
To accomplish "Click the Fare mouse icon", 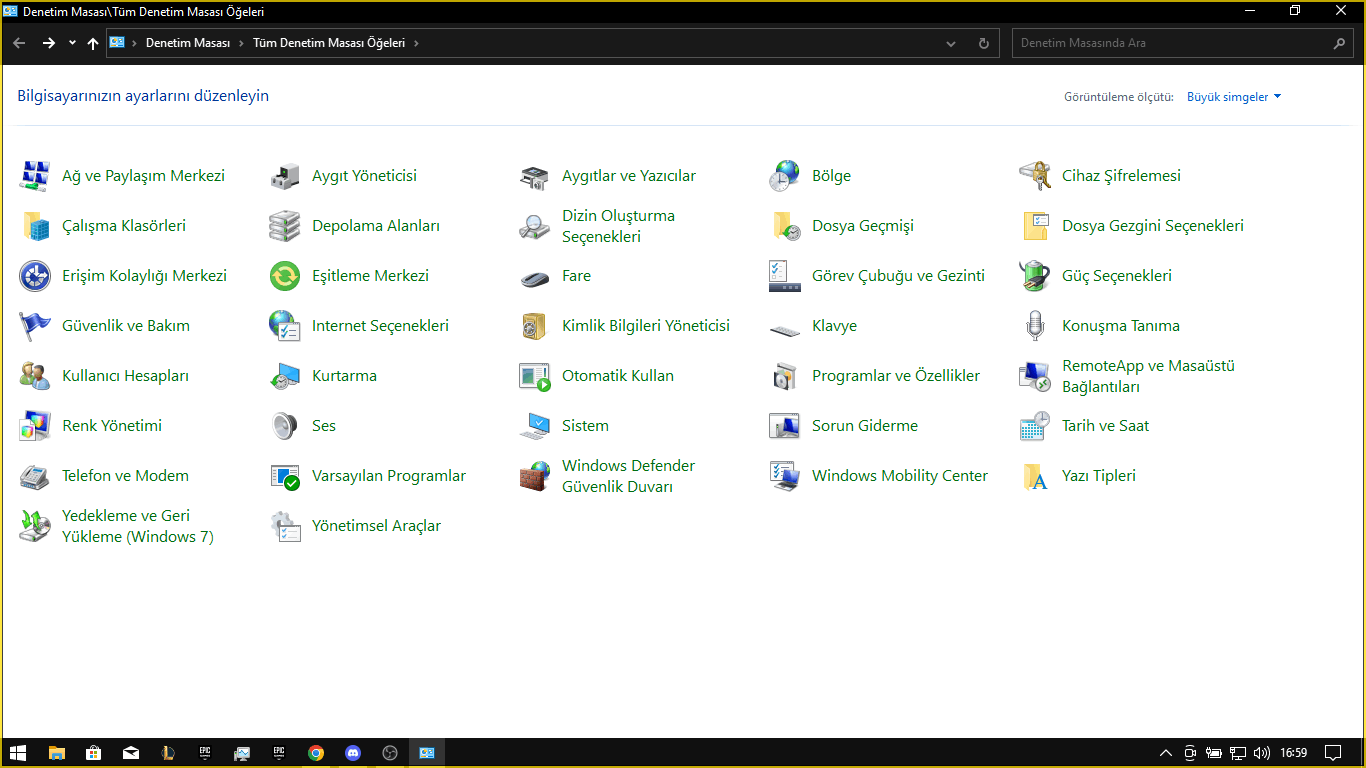I will click(x=535, y=276).
